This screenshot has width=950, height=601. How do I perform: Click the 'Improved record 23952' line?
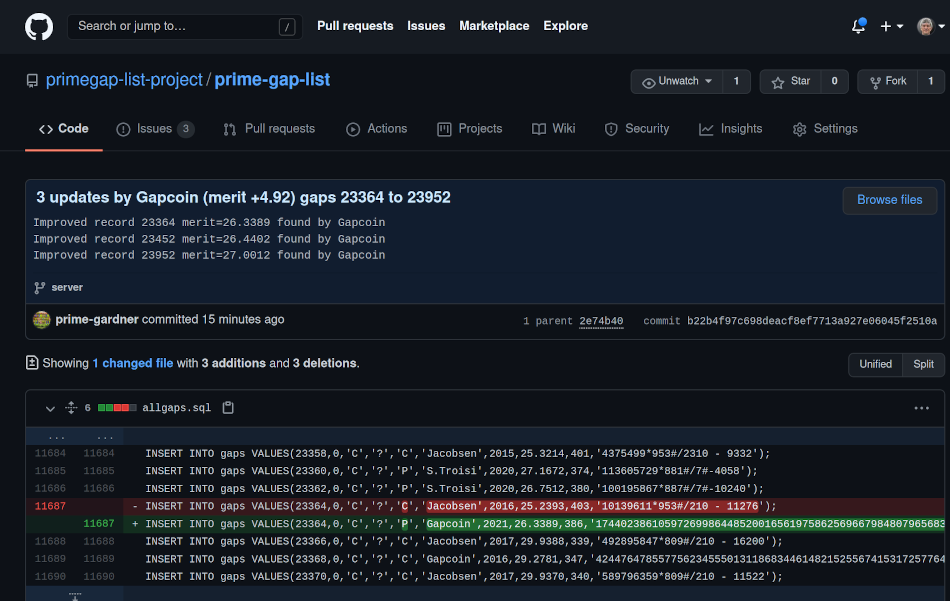point(209,255)
